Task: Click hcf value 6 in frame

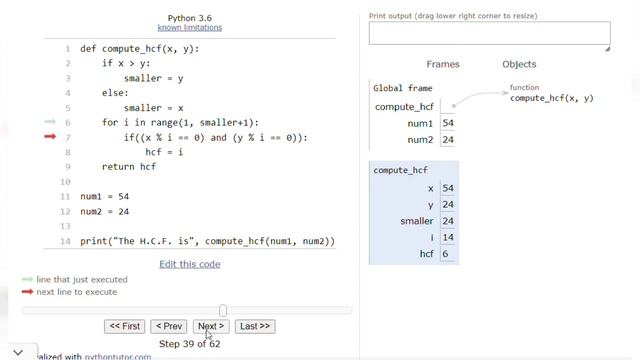Action: [x=448, y=253]
